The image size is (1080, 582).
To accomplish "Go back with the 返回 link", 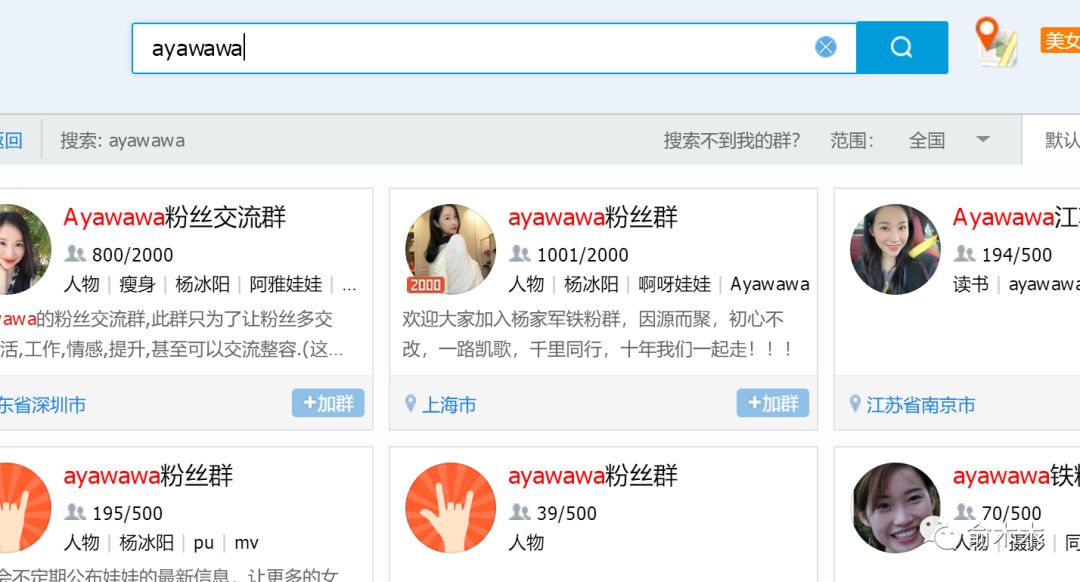I will 11,141.
